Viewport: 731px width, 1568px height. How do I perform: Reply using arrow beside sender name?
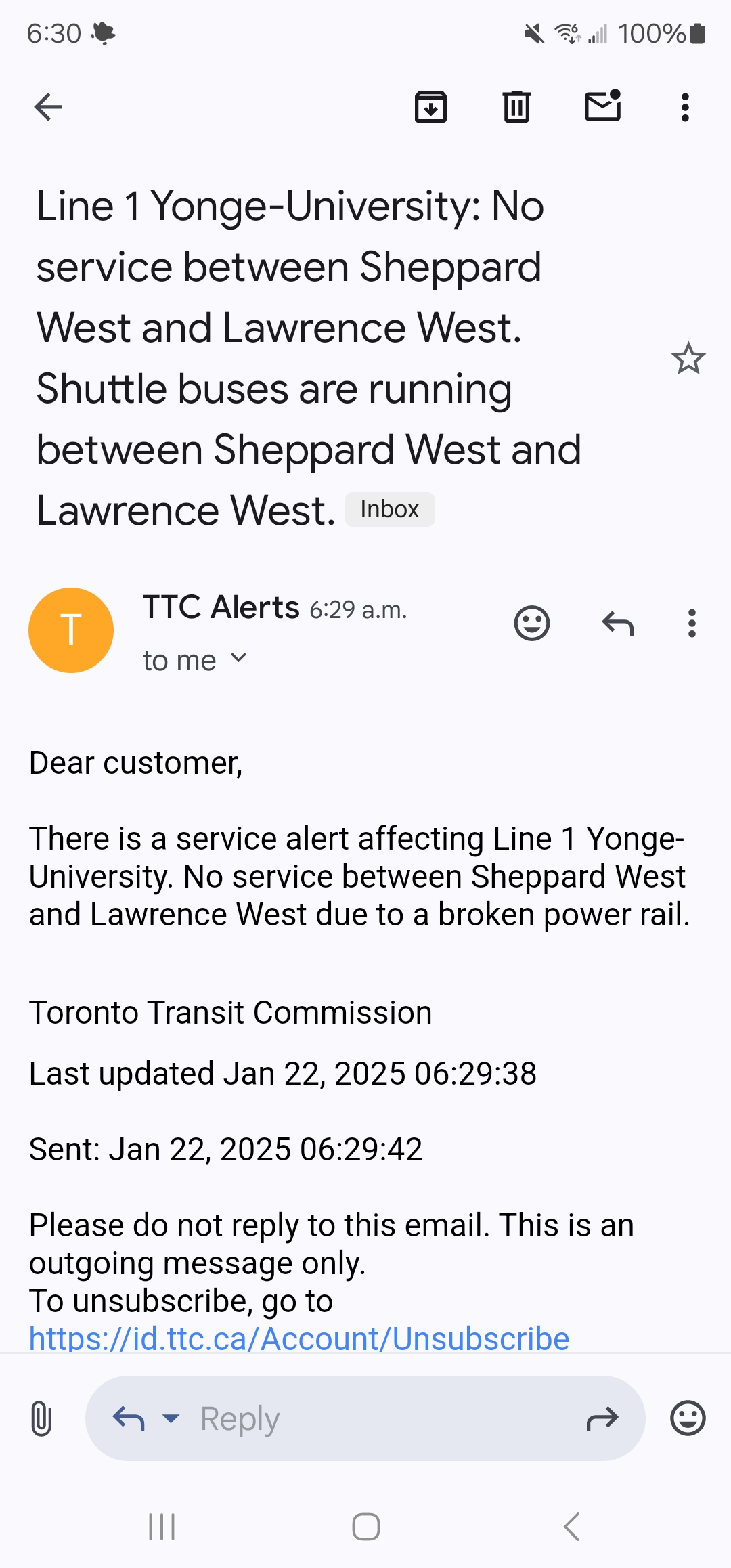click(618, 623)
